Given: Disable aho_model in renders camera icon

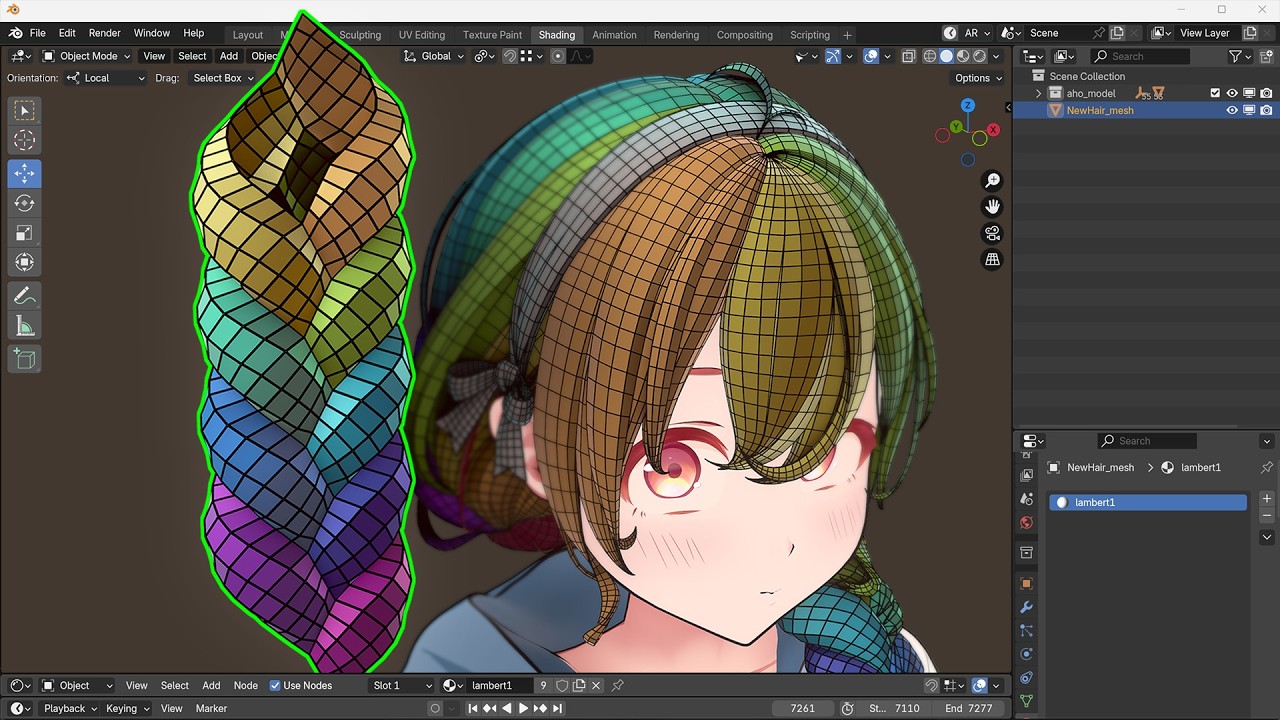Looking at the screenshot, I should 1266,93.
